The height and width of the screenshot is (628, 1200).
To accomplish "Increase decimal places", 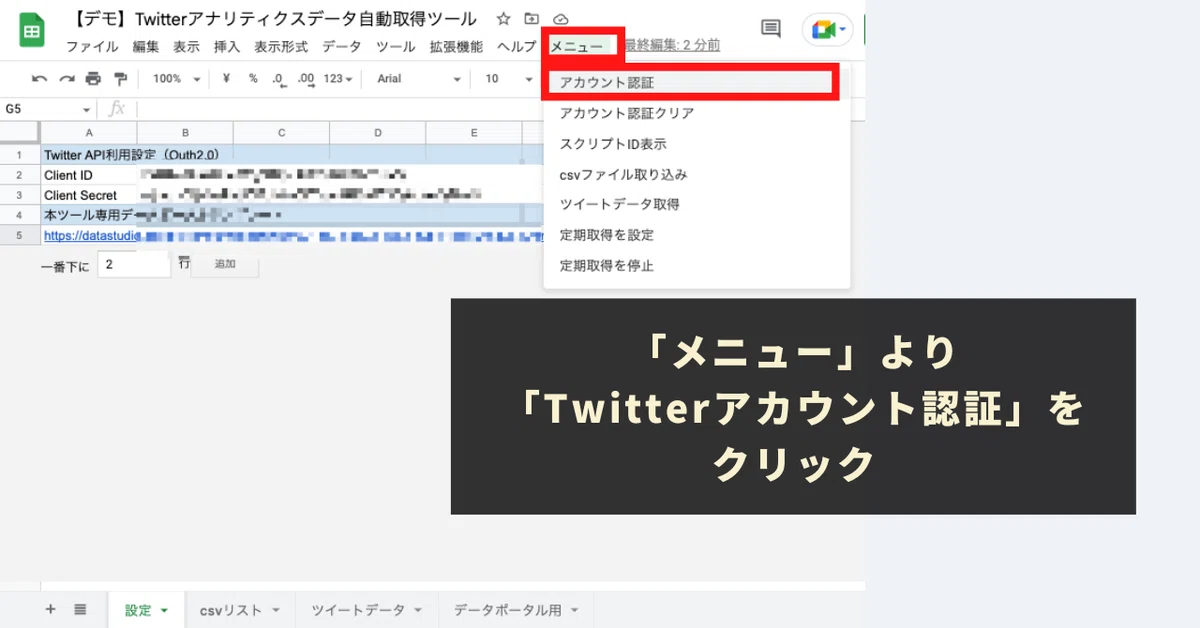I will [x=306, y=79].
